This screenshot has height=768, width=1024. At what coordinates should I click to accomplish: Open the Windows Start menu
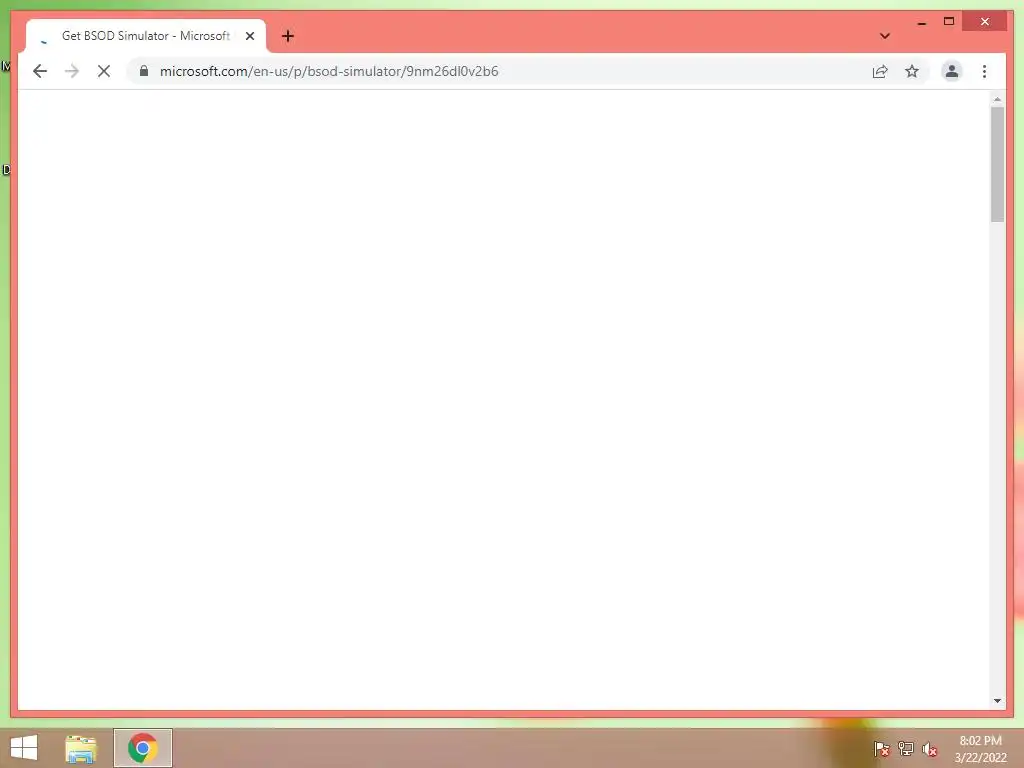point(24,748)
